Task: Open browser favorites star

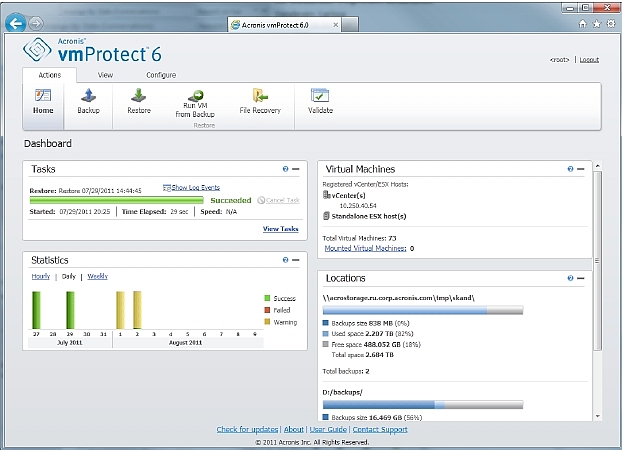Action: click(x=597, y=24)
